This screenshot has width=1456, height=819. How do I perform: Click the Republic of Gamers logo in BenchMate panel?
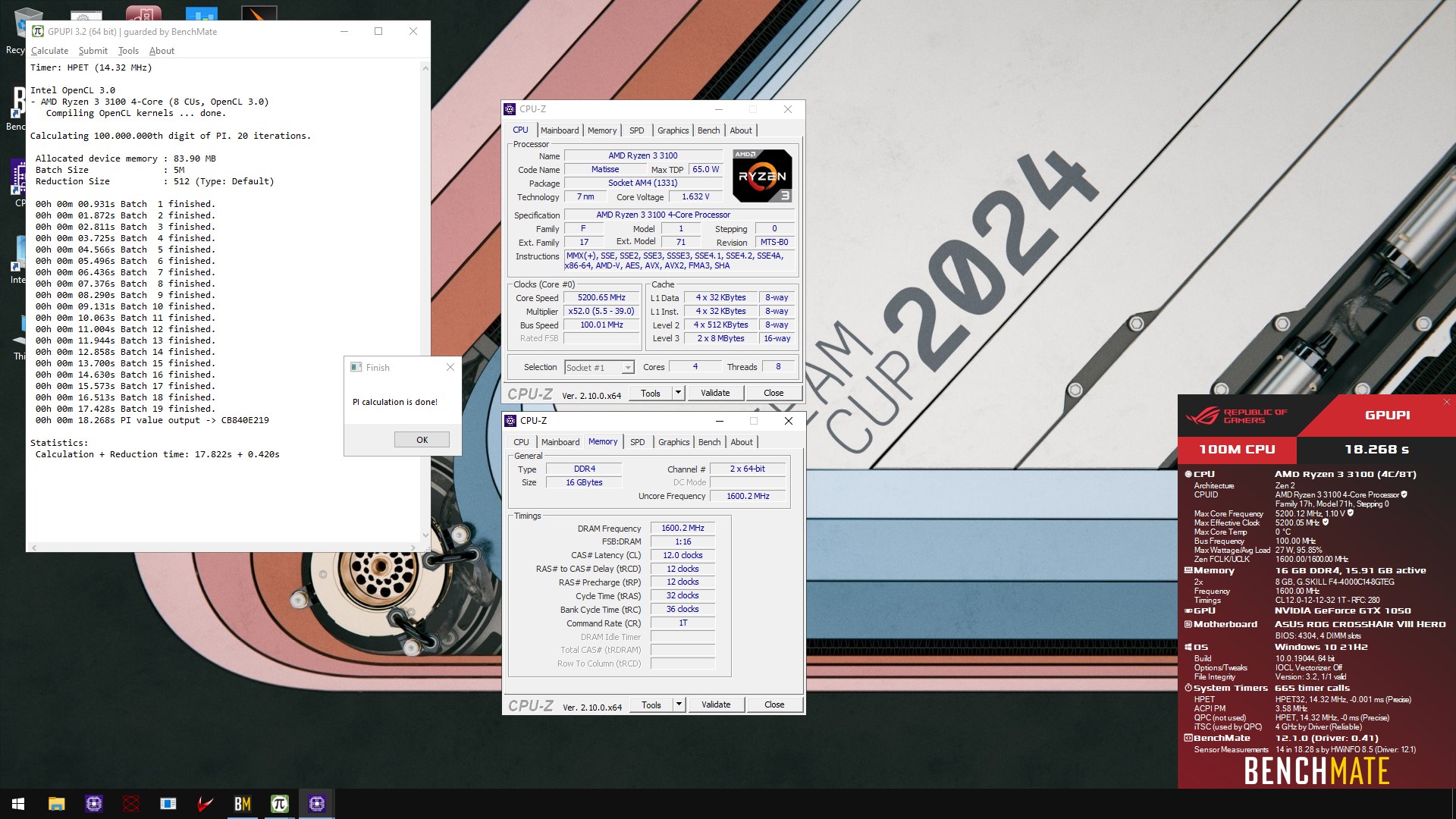(x=1237, y=416)
